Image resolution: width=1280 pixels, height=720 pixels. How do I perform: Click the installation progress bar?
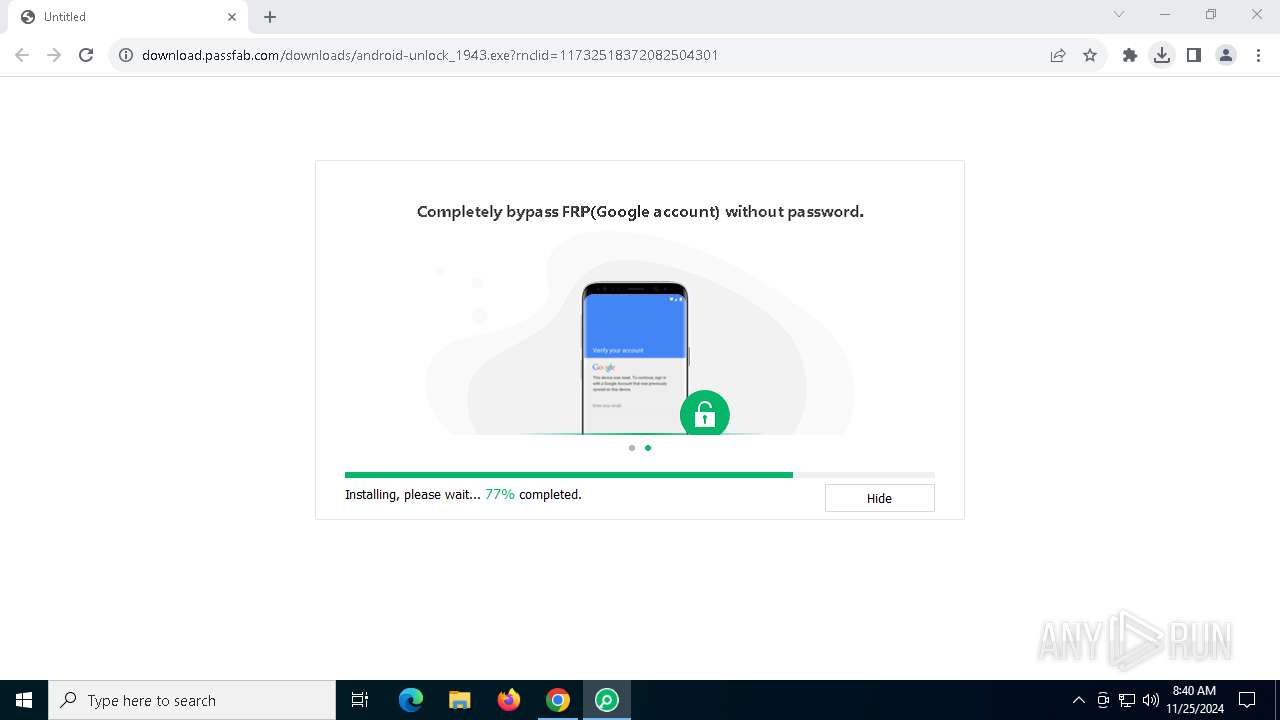[x=639, y=475]
